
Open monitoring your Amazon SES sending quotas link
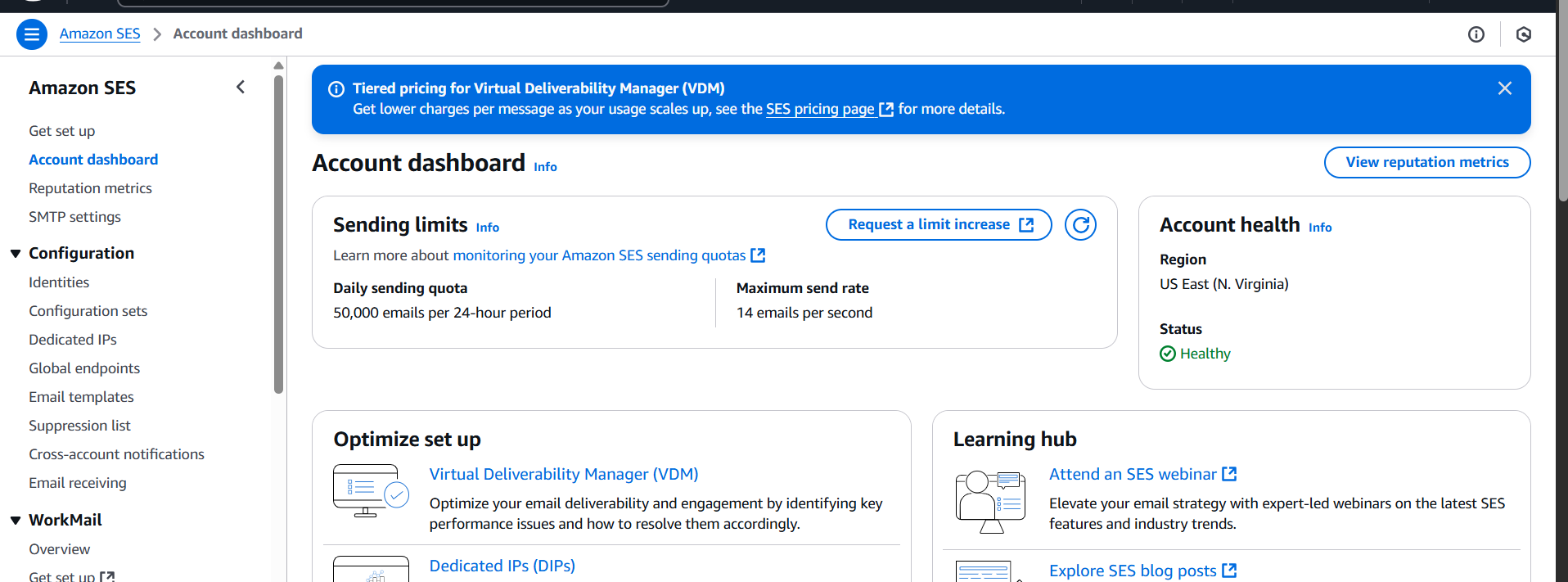tap(599, 255)
